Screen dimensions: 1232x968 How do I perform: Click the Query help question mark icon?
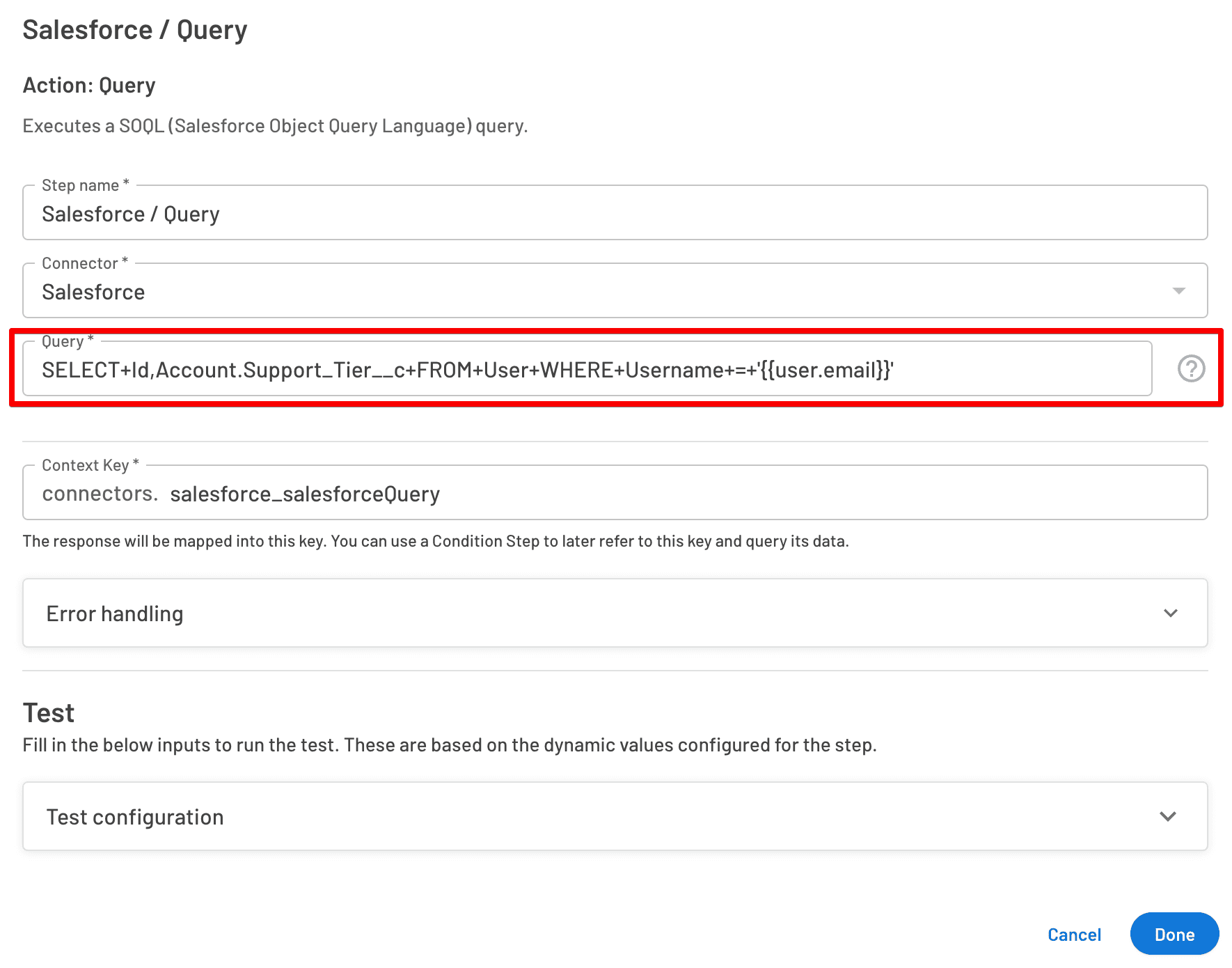(1191, 368)
